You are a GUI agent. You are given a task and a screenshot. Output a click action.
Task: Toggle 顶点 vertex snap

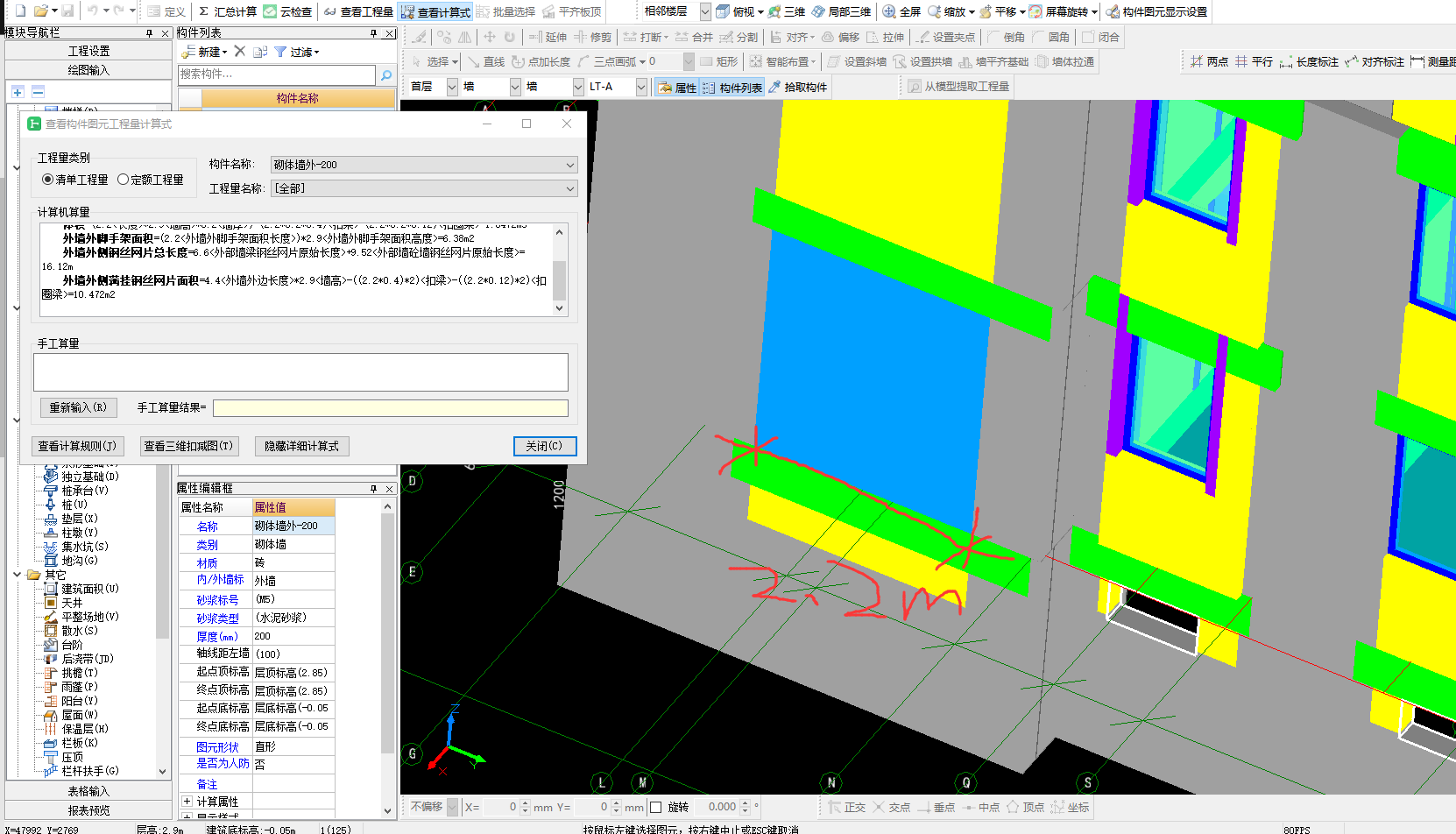click(1026, 807)
